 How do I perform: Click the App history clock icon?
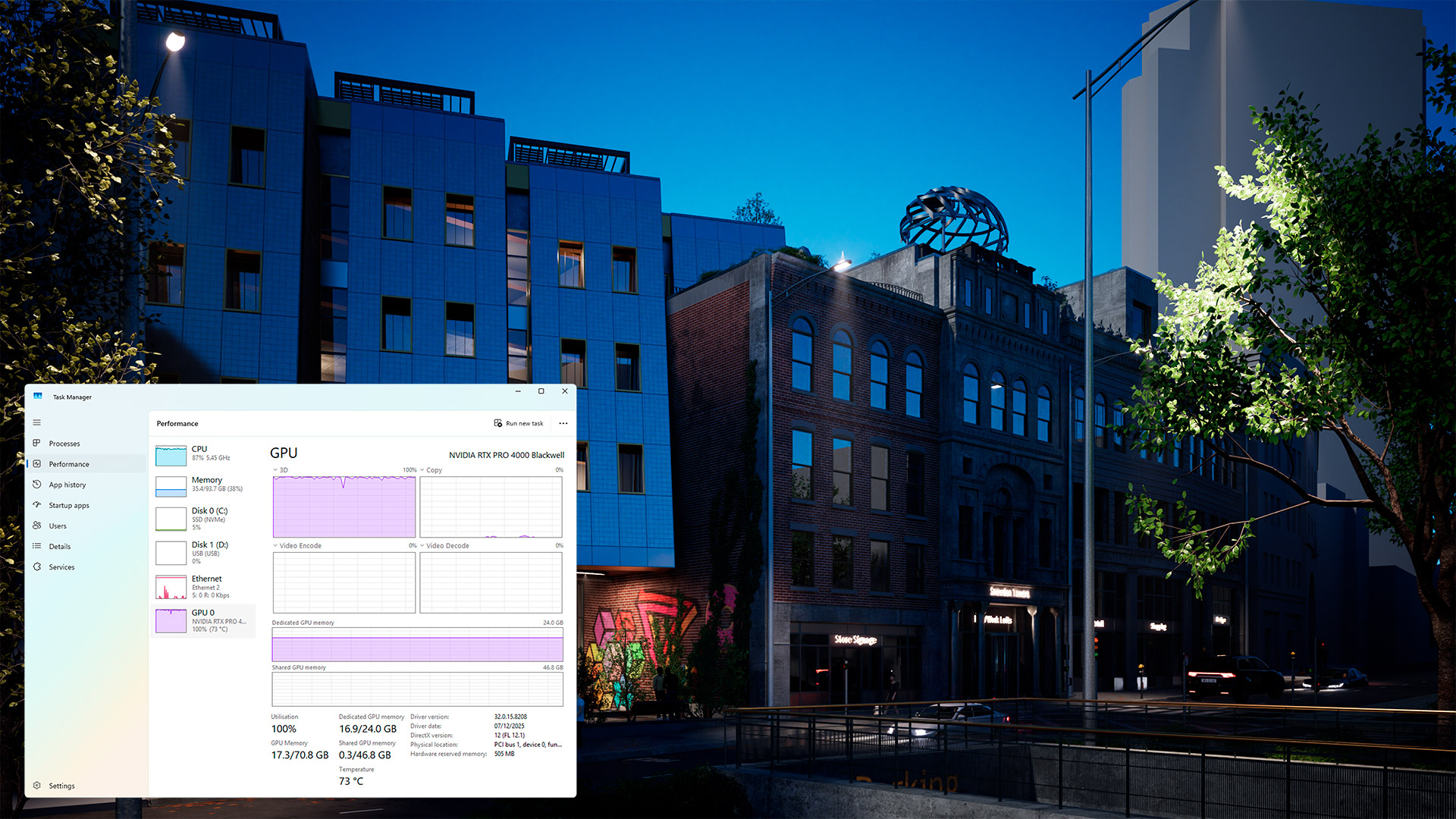[x=36, y=485]
